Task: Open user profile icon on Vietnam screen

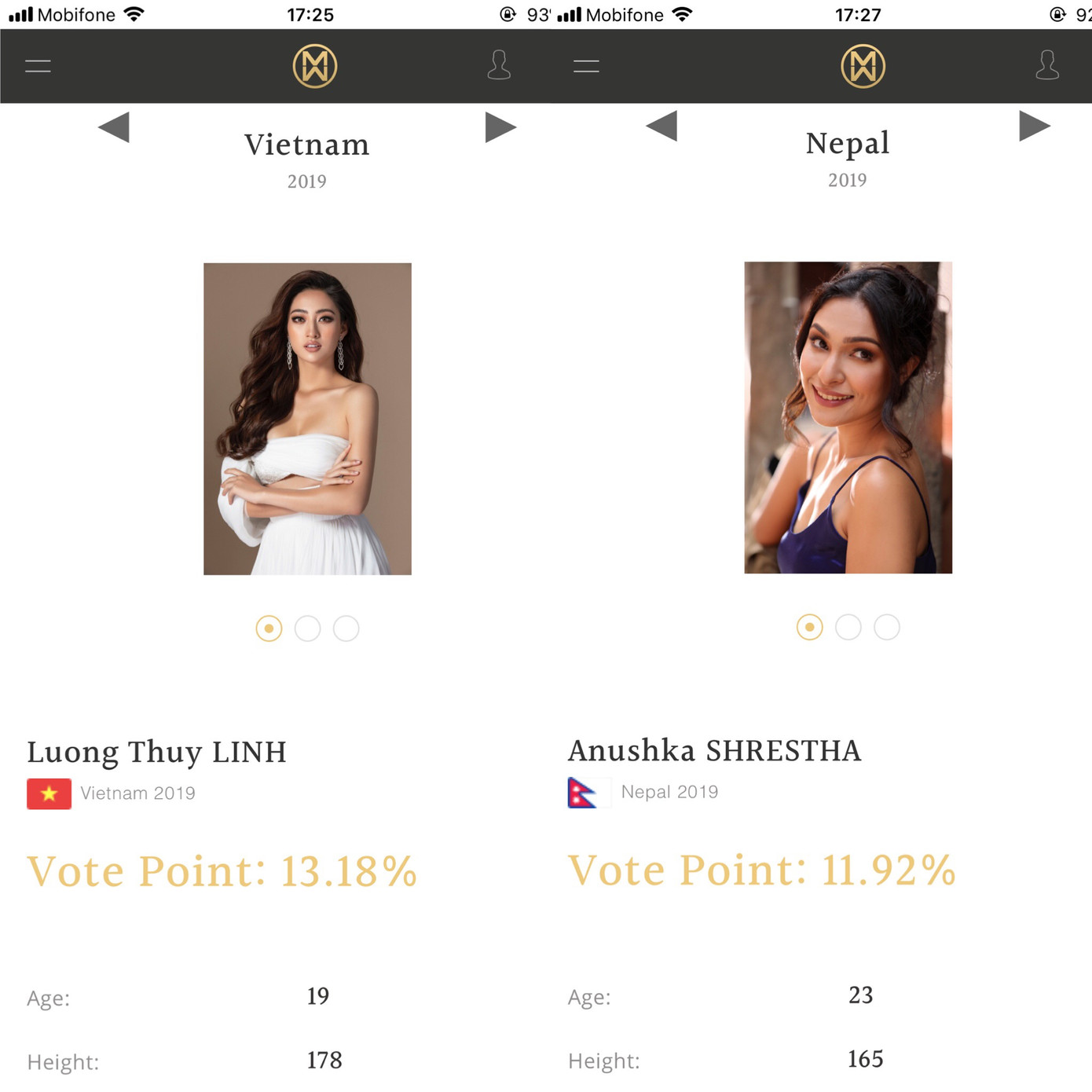Action: pos(499,65)
